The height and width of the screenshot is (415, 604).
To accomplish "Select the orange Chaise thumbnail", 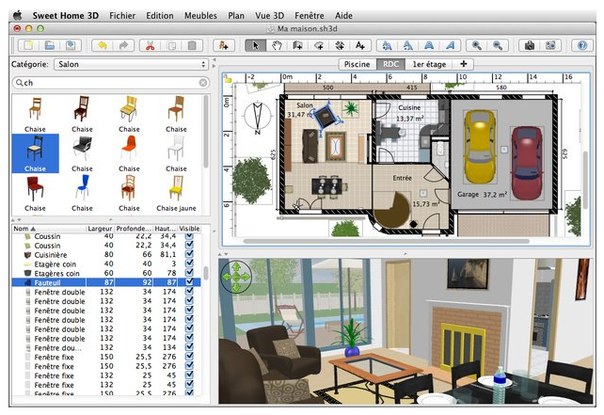I will point(129,153).
